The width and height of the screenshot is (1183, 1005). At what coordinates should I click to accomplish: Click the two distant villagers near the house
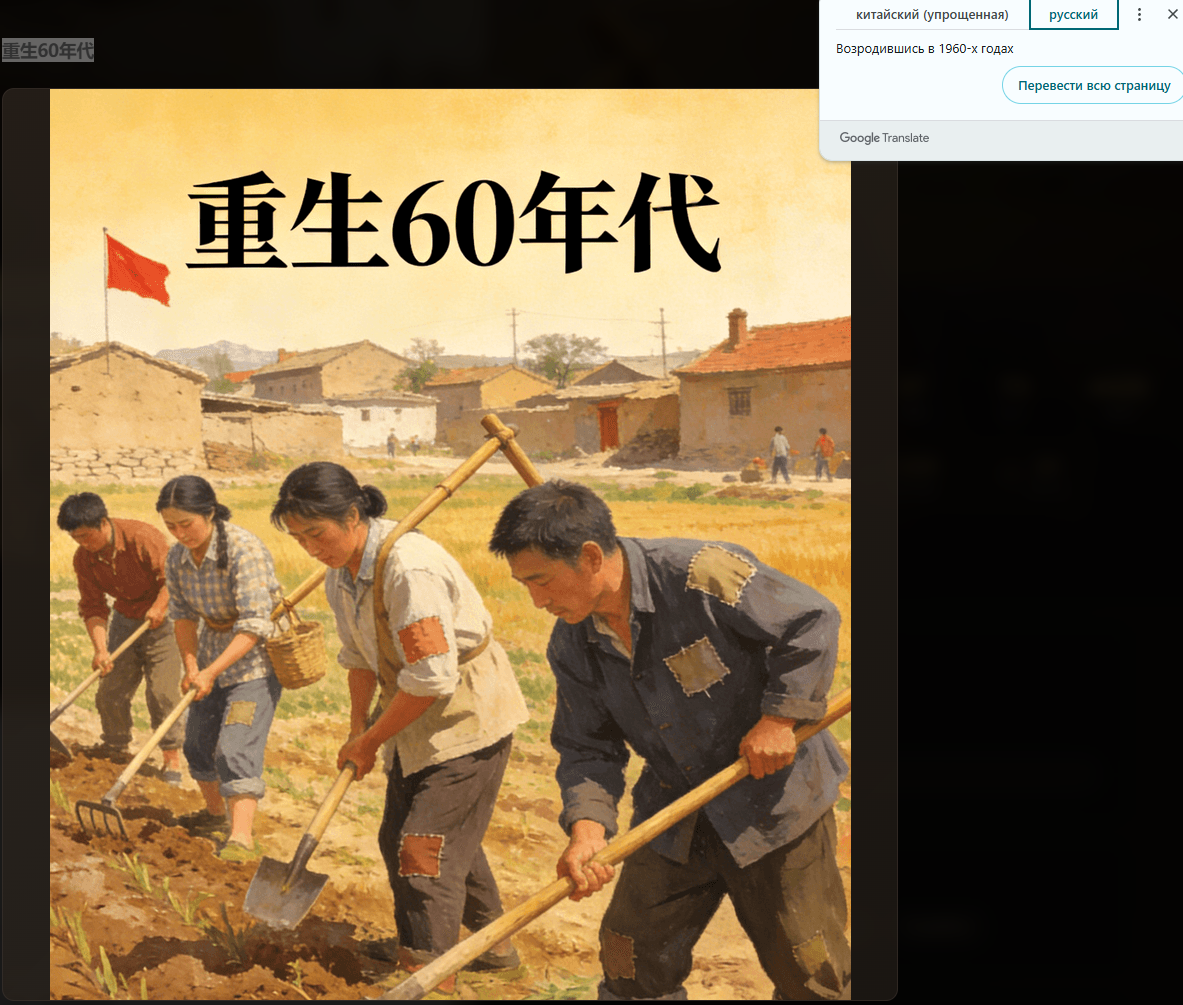[x=801, y=455]
